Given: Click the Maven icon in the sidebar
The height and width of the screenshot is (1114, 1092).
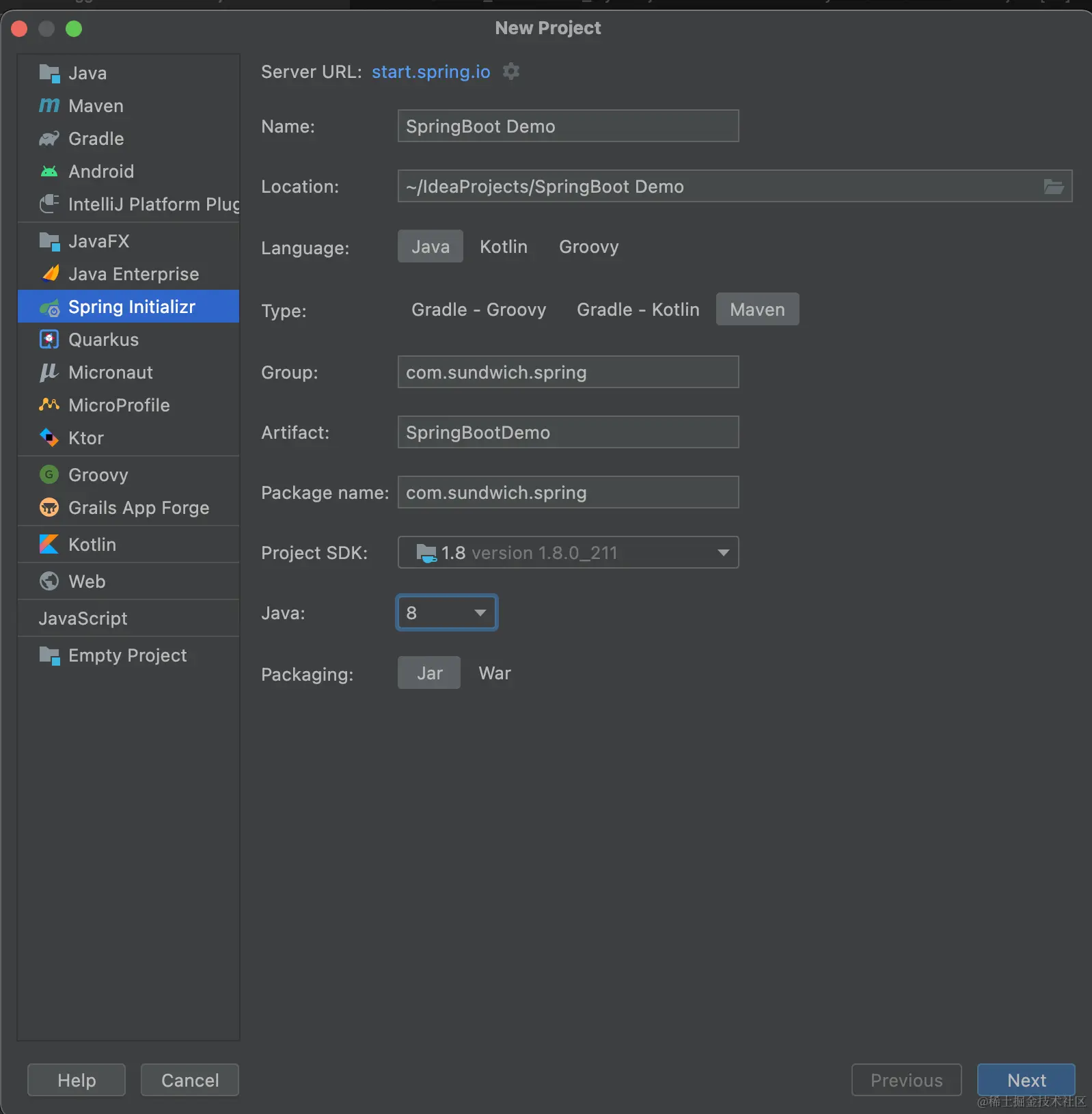Looking at the screenshot, I should [x=49, y=106].
